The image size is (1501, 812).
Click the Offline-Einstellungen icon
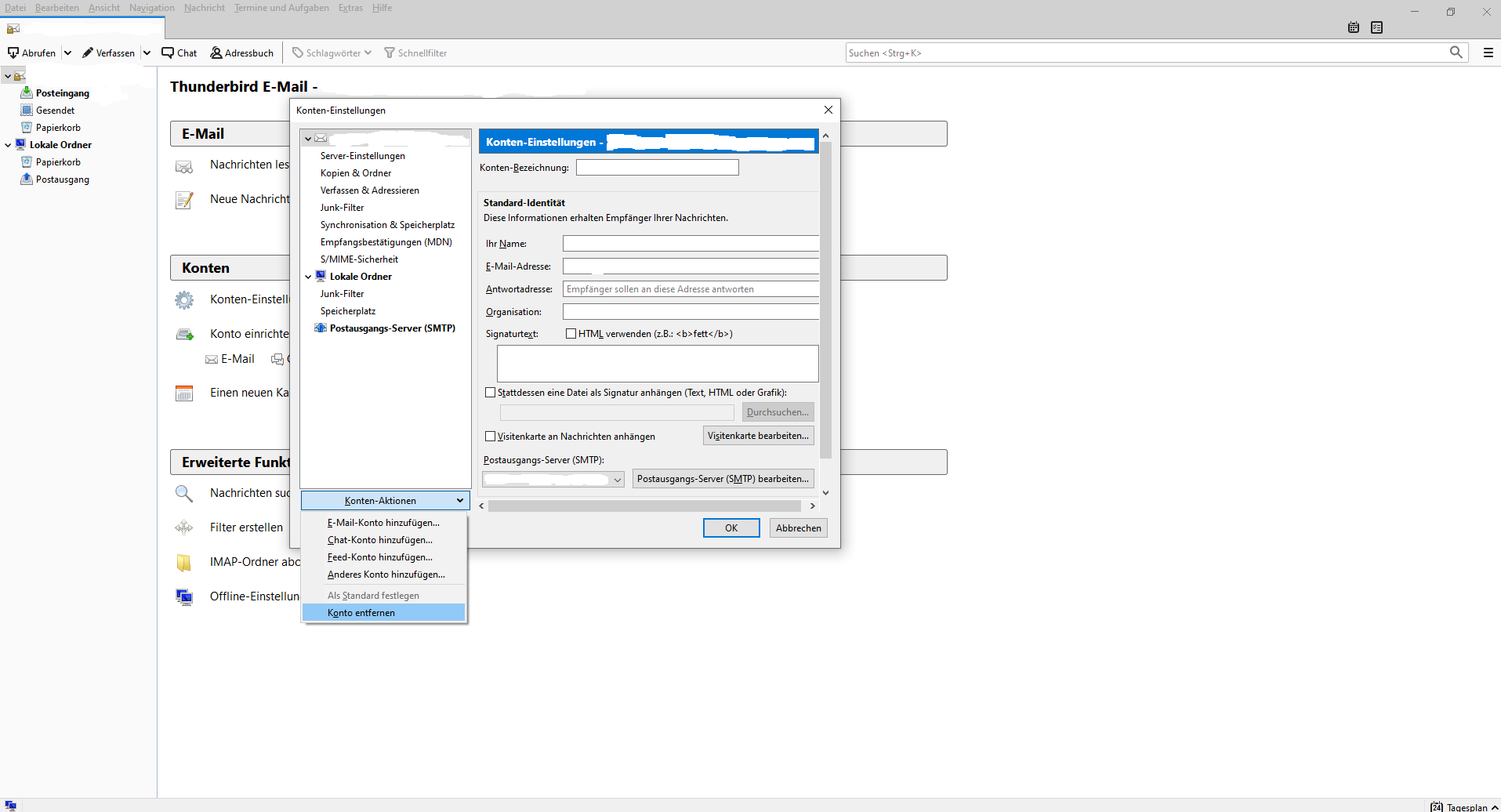click(x=184, y=596)
